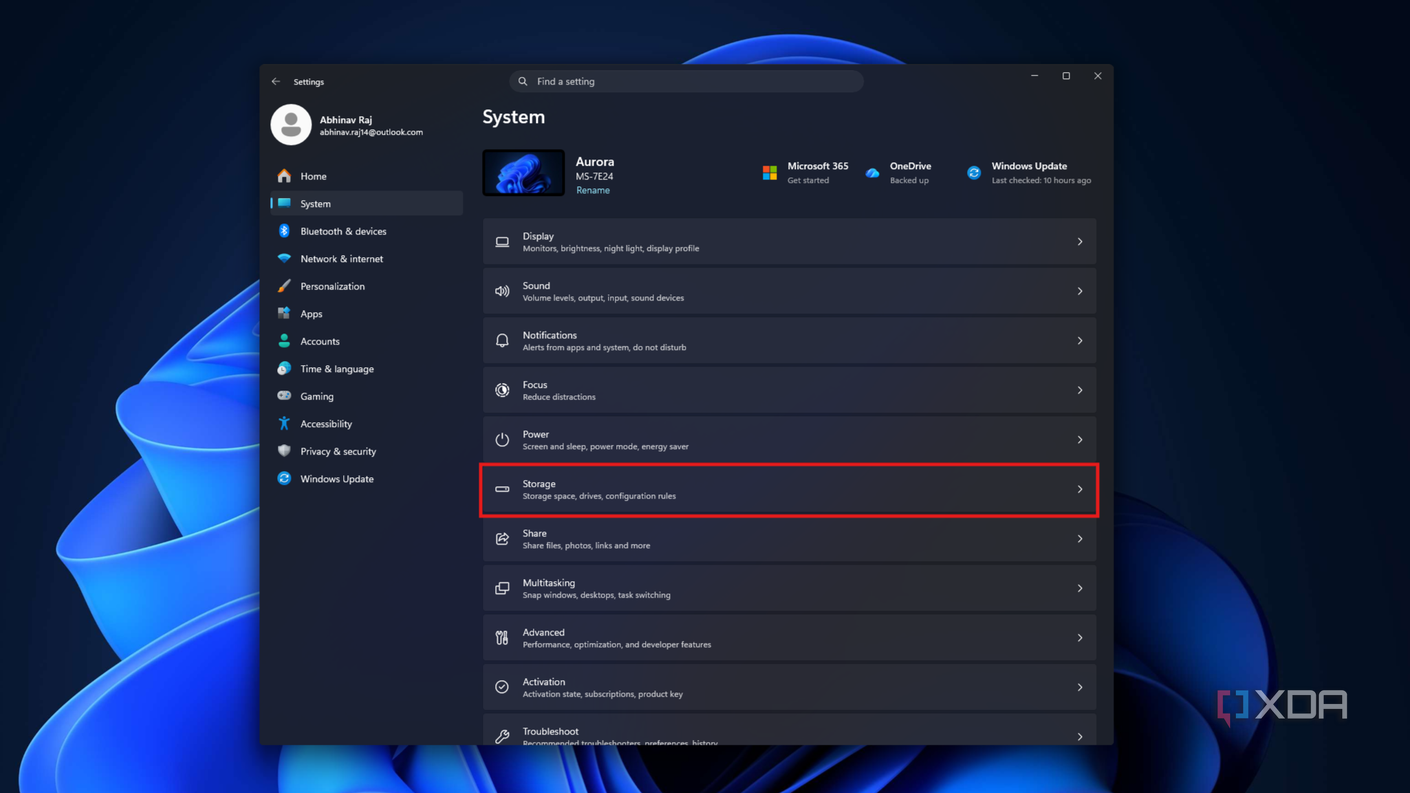
Task: Click the Display monitor icon
Action: (502, 242)
